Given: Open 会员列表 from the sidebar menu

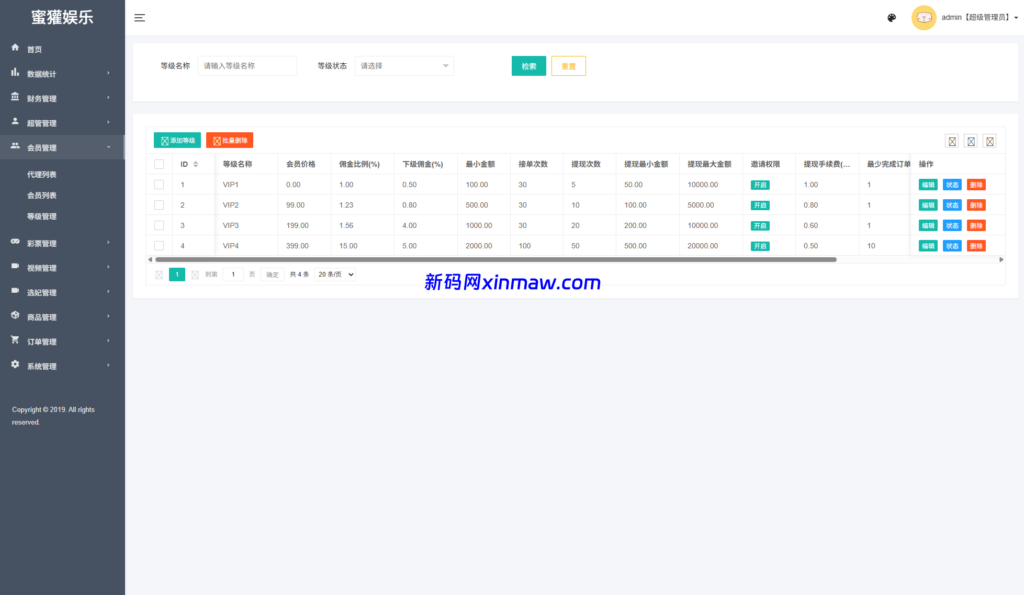Looking at the screenshot, I should coord(41,195).
